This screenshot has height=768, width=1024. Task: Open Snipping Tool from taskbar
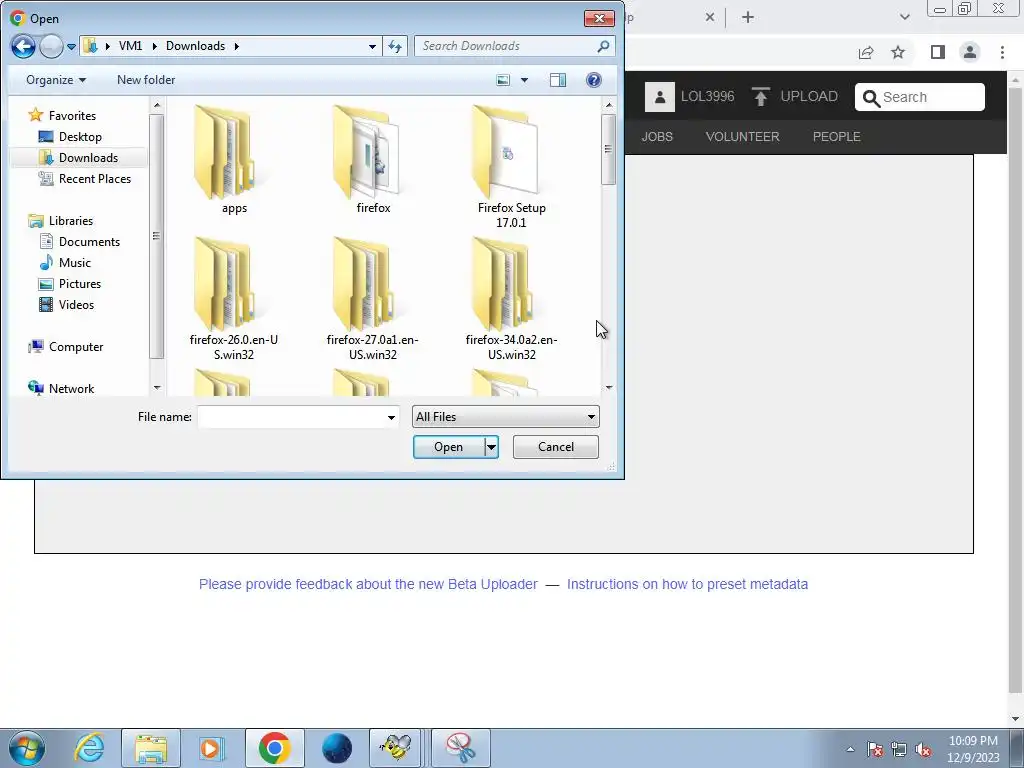(x=460, y=748)
